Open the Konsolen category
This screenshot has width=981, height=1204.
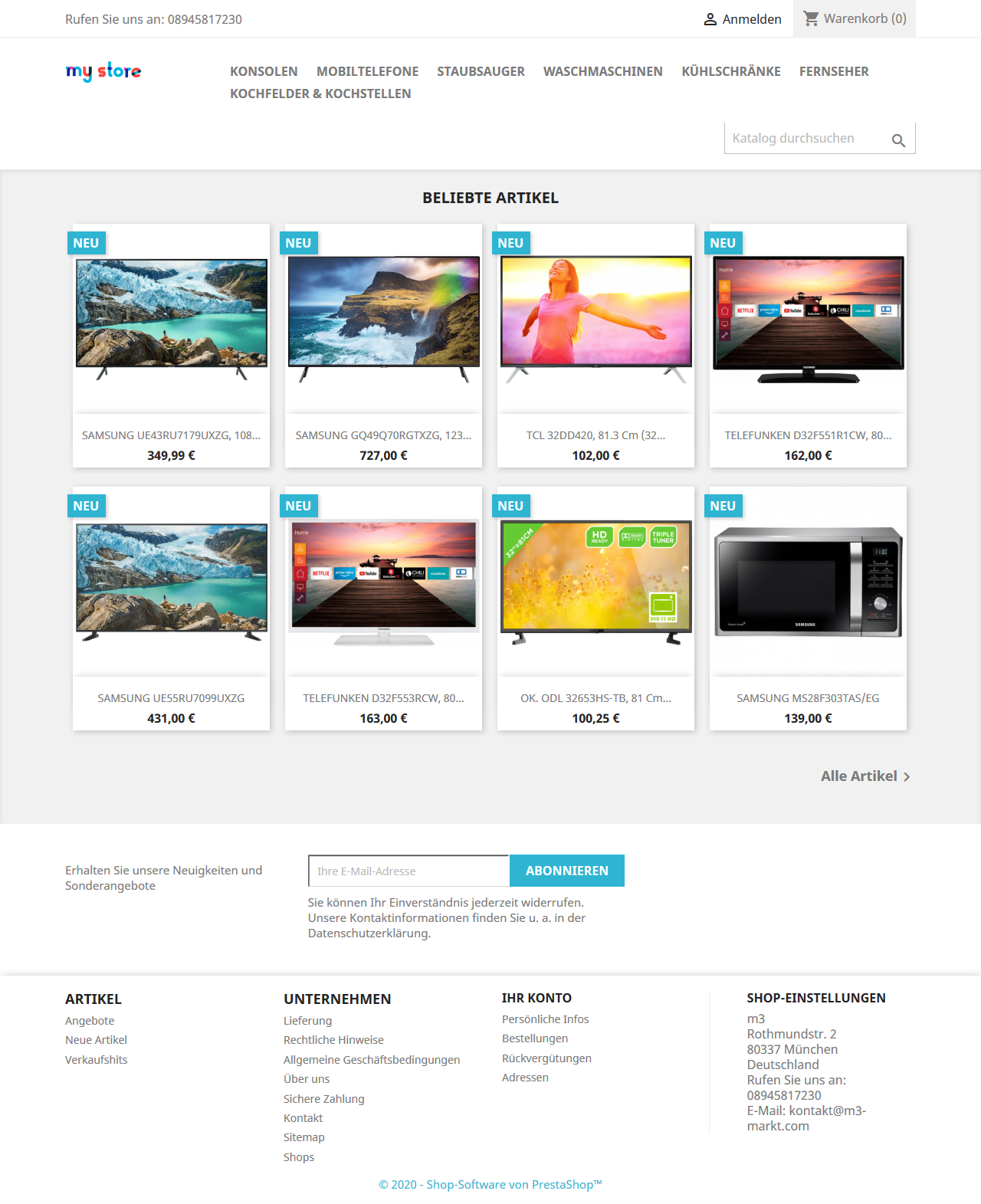pyautogui.click(x=264, y=71)
